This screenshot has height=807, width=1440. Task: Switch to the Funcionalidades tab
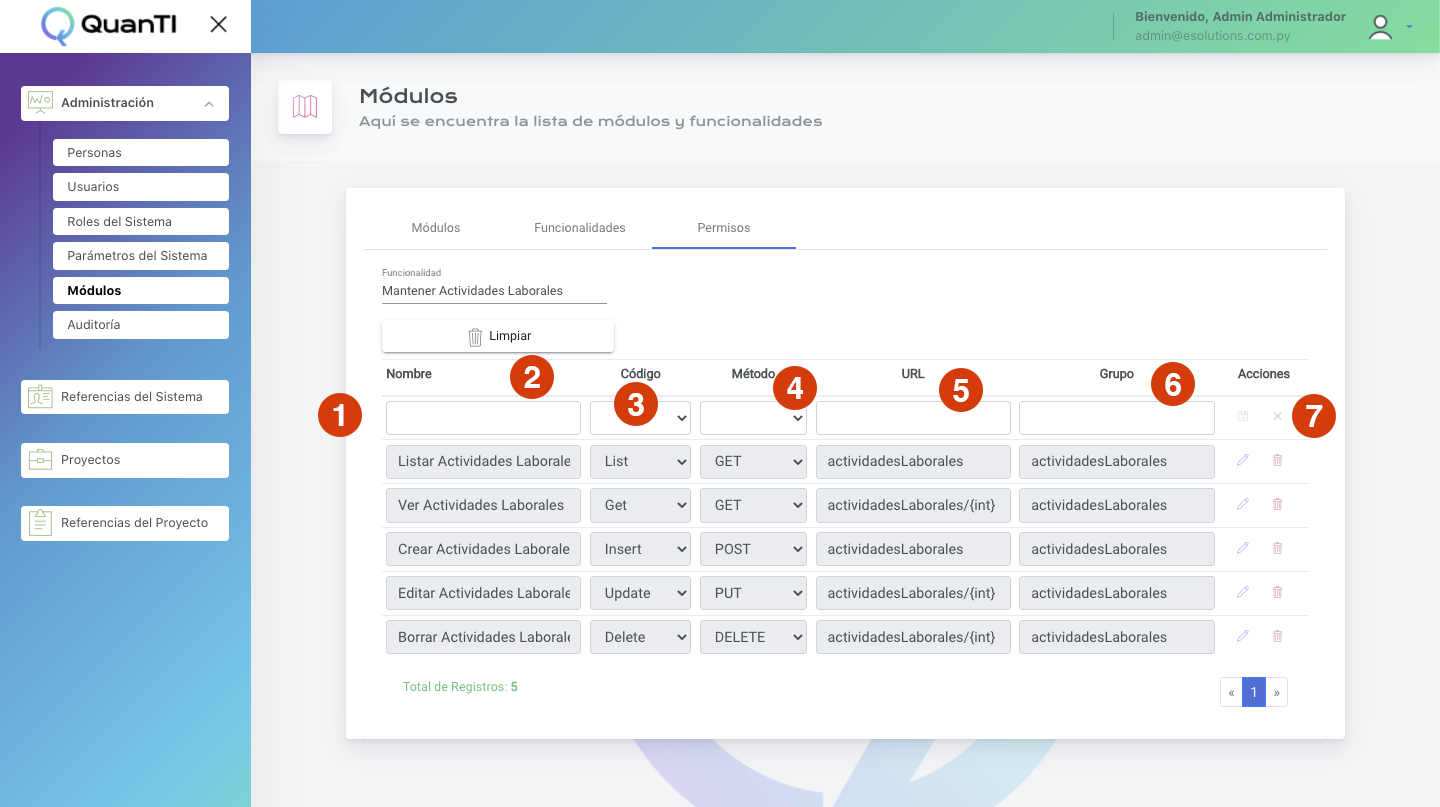pos(580,228)
